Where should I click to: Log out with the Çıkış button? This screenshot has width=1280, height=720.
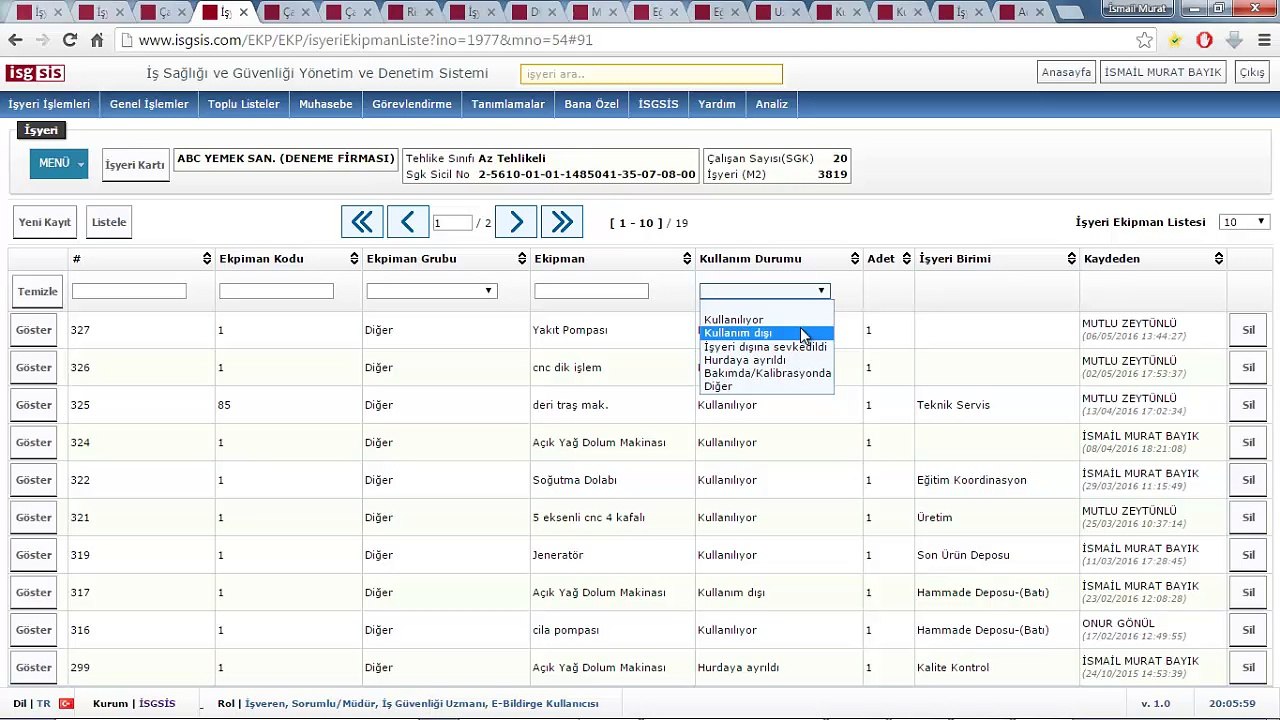[1252, 73]
